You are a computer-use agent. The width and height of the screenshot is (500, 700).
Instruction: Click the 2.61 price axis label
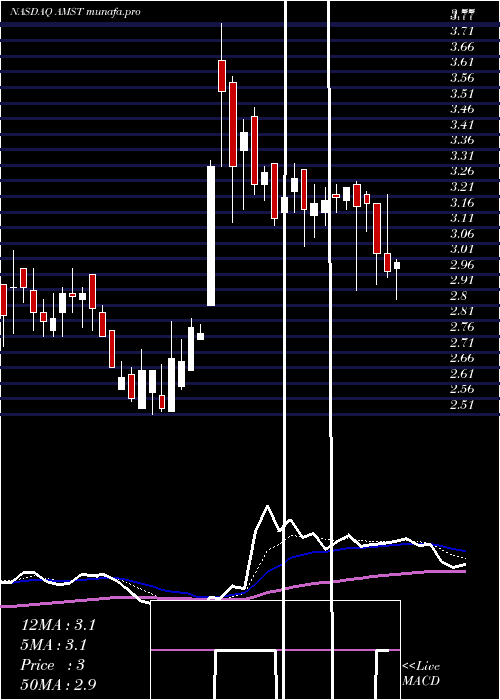(x=462, y=374)
